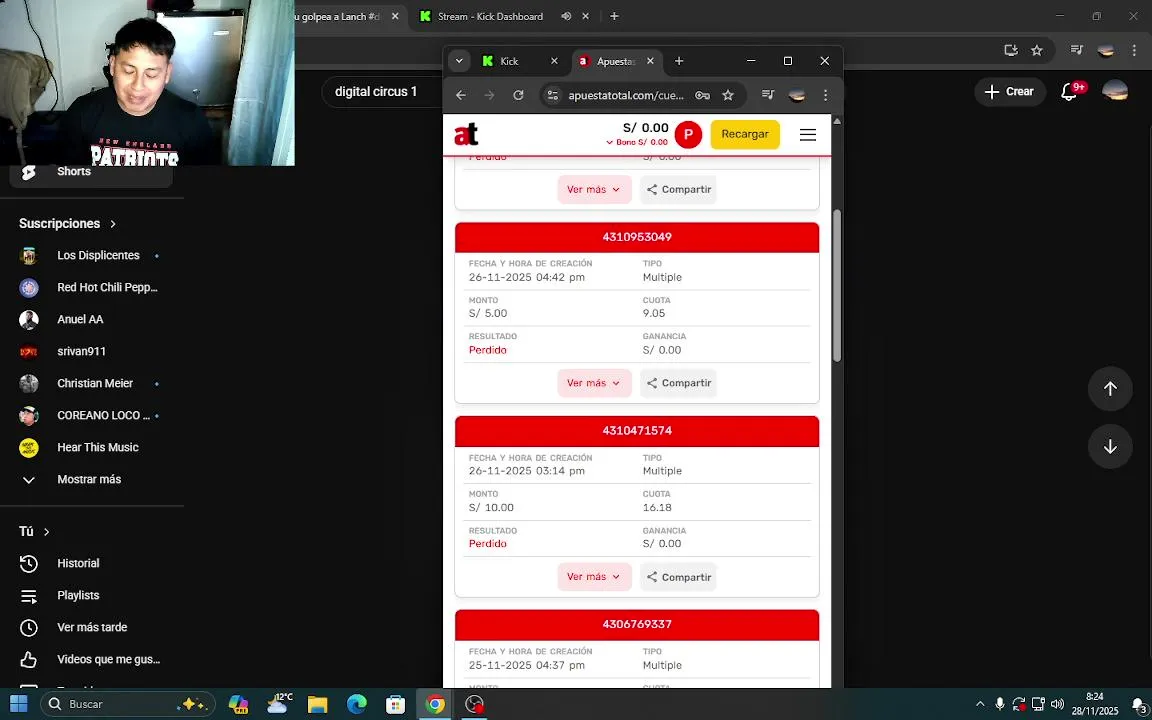Screen dimensions: 1152x720
Task: Open new tab in the Apuesta Total window
Action: [679, 61]
